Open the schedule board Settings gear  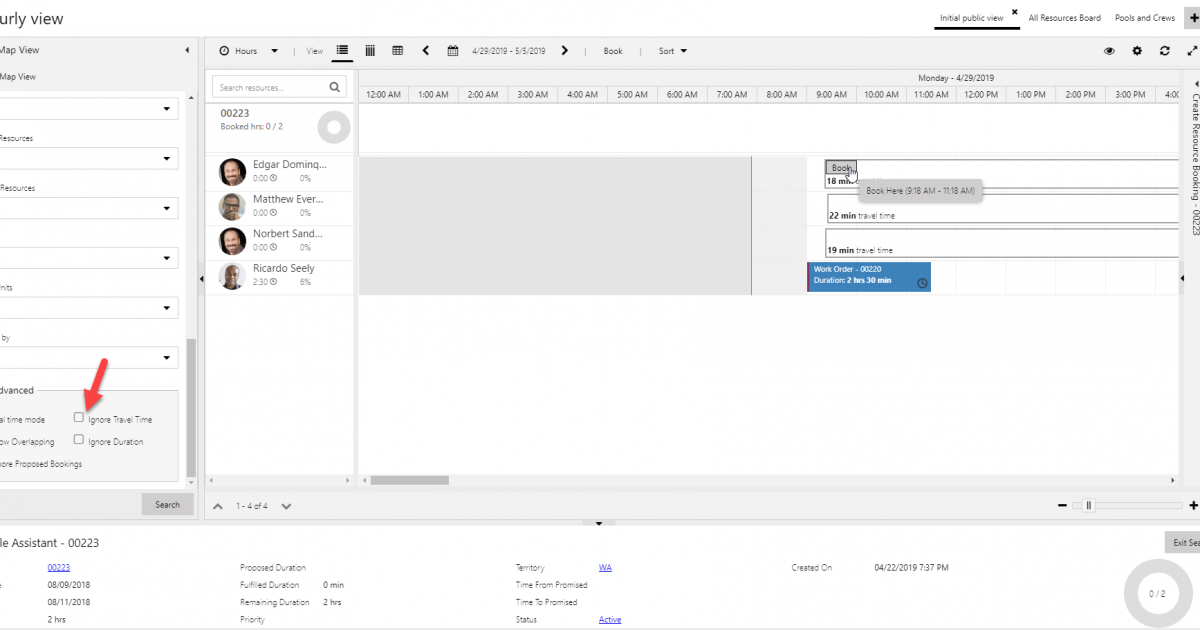[1136, 50]
